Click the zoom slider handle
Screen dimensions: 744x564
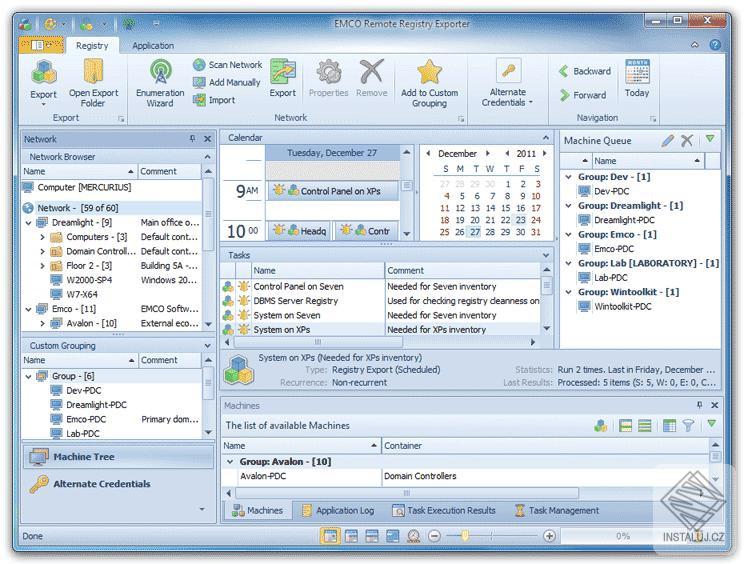coord(465,536)
